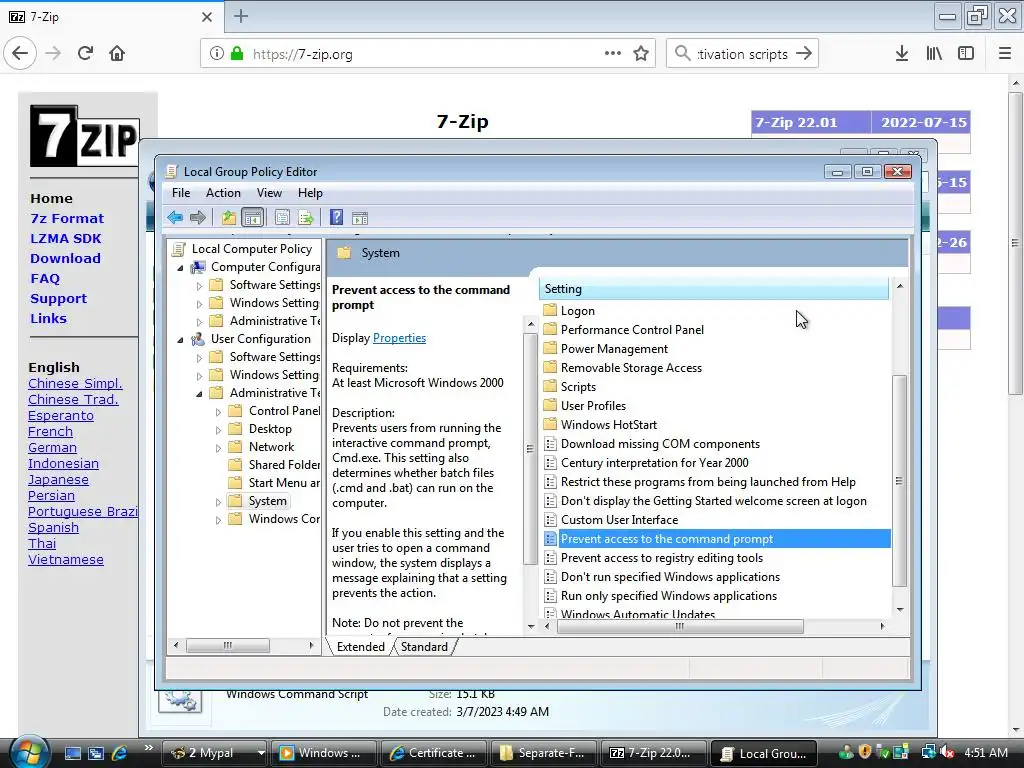
Task: Switch to Certificate taskbar window
Action: tap(434, 753)
